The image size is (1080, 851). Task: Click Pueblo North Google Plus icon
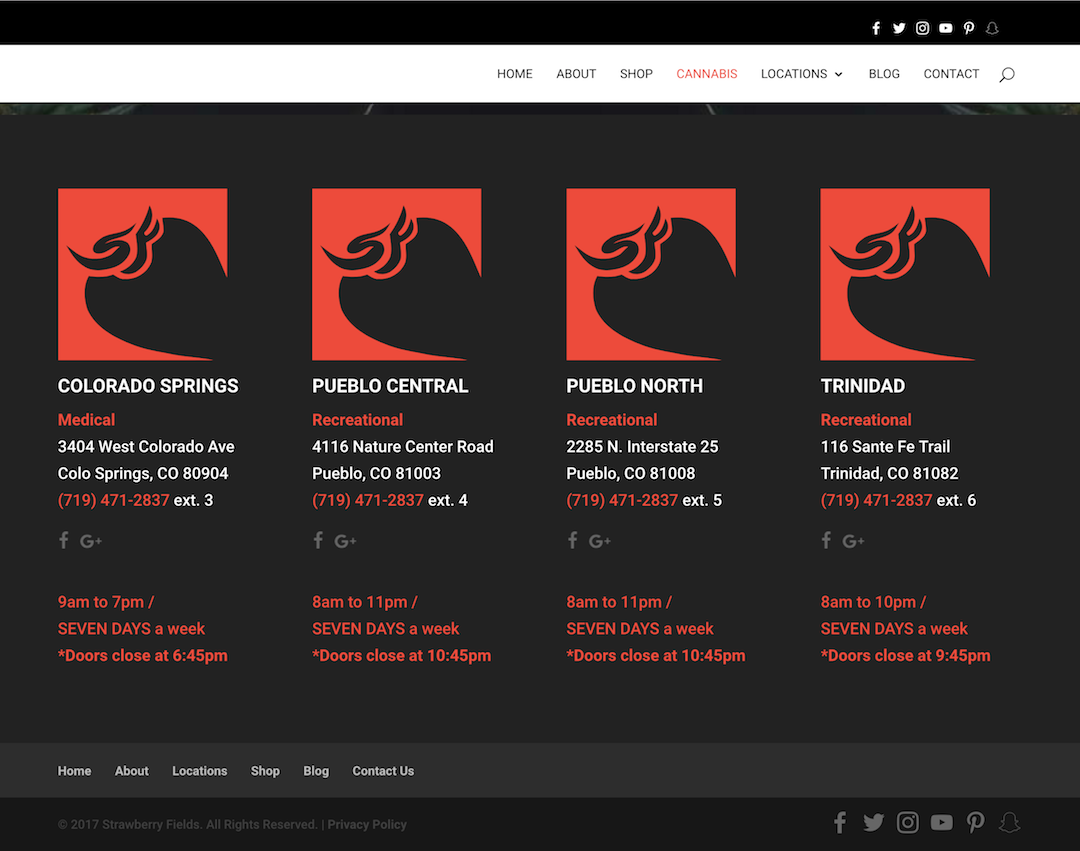[x=599, y=541]
